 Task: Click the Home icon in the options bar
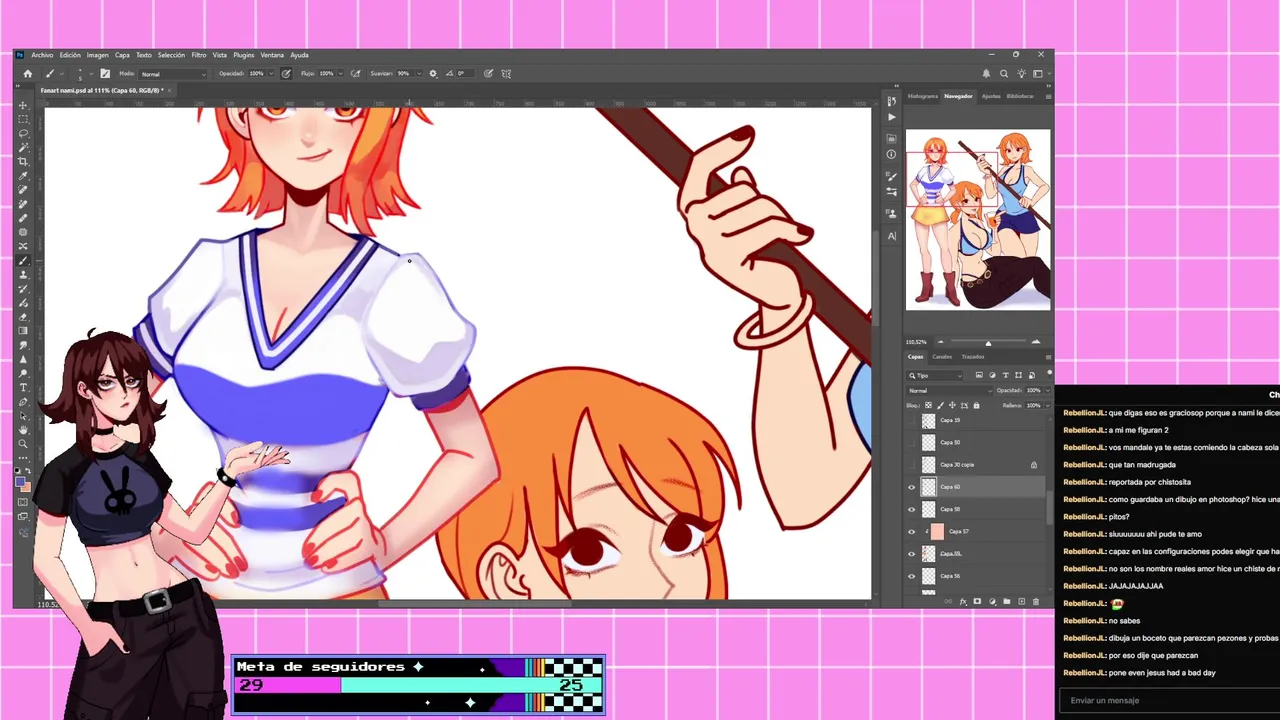[x=28, y=73]
